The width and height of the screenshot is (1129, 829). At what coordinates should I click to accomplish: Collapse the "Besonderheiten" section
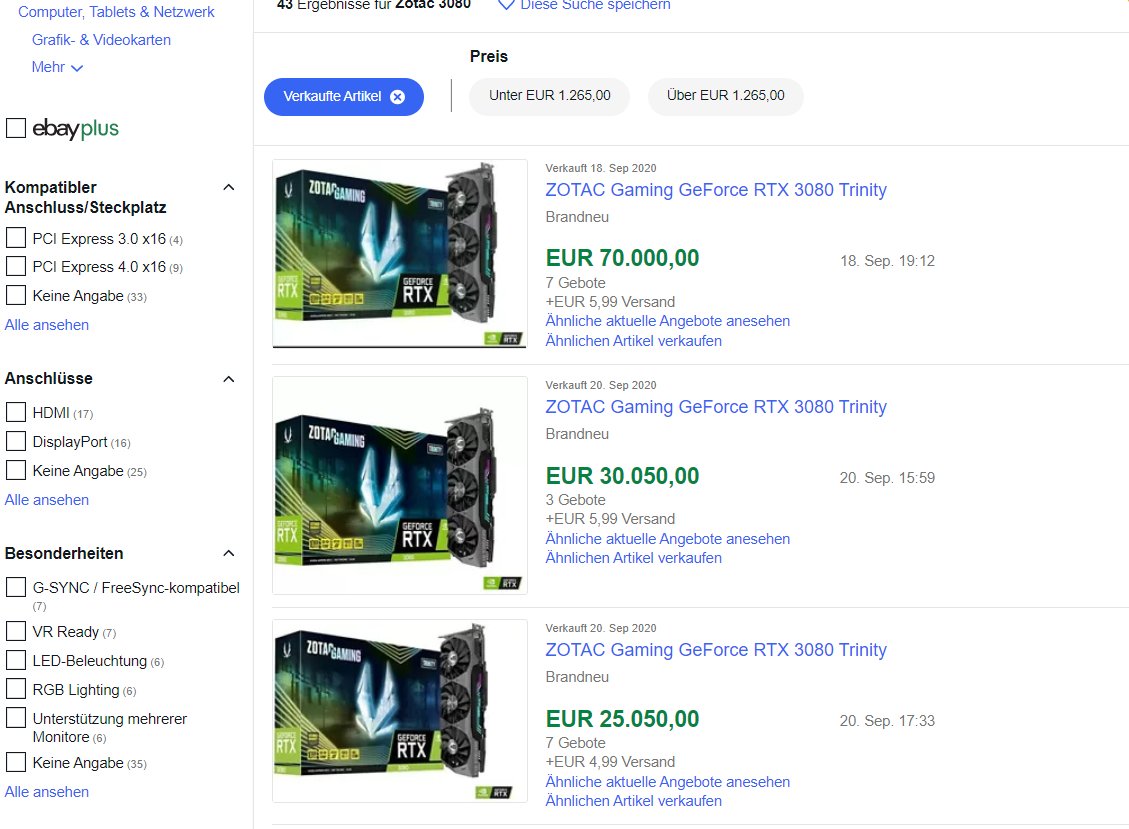[x=229, y=553]
